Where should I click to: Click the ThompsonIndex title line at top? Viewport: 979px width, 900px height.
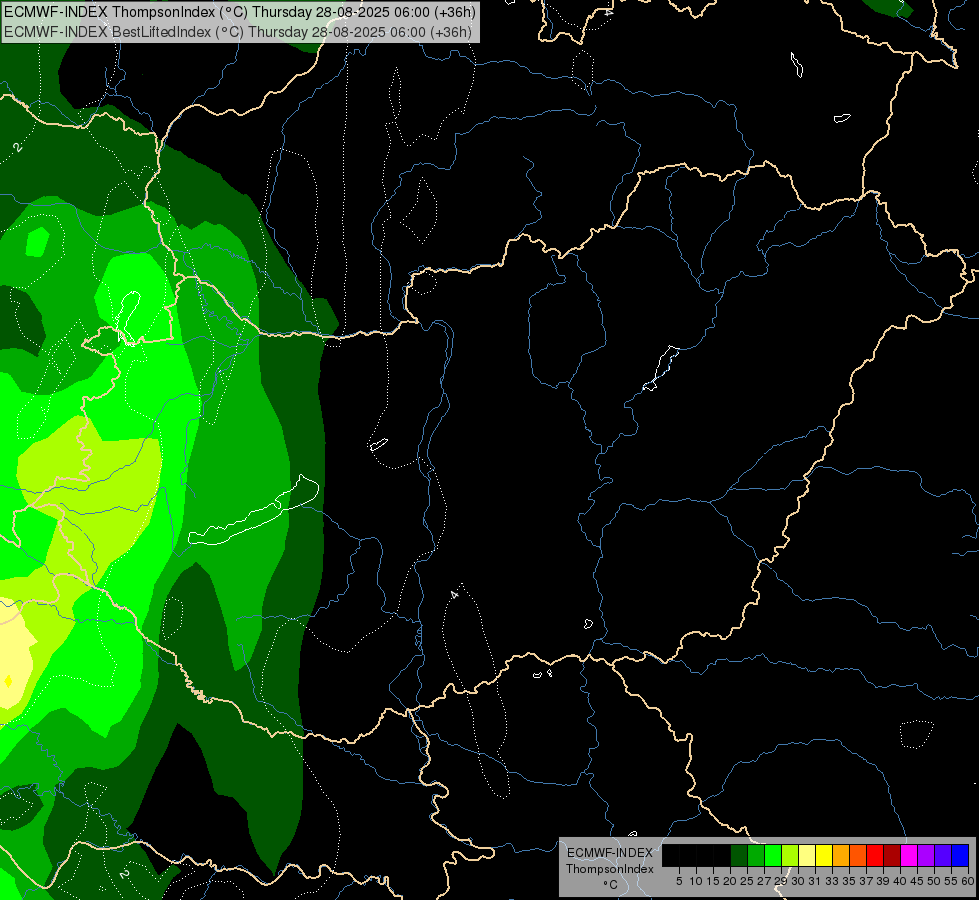(x=240, y=12)
